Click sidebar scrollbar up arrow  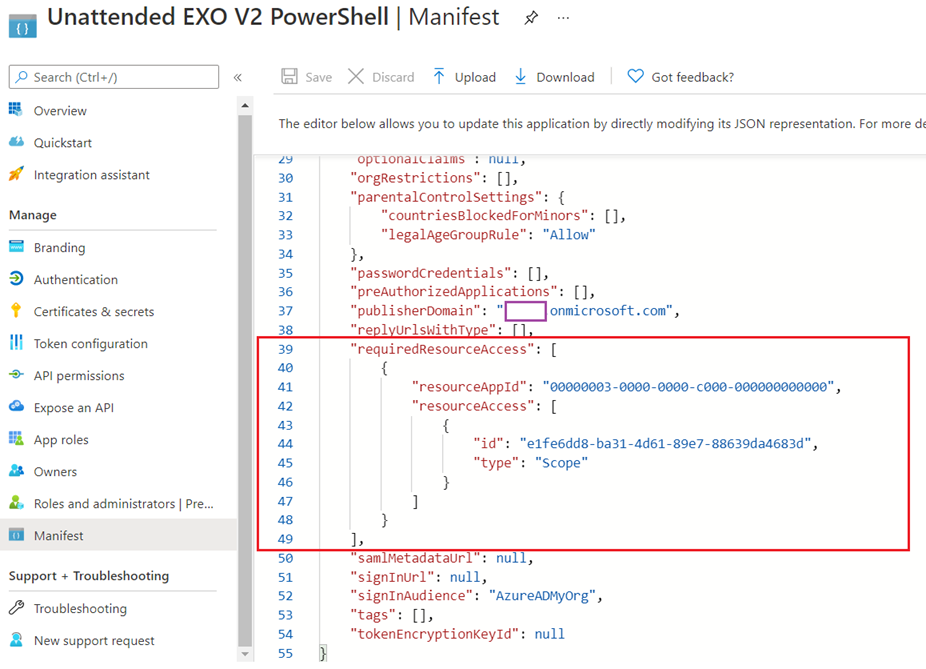[244, 106]
